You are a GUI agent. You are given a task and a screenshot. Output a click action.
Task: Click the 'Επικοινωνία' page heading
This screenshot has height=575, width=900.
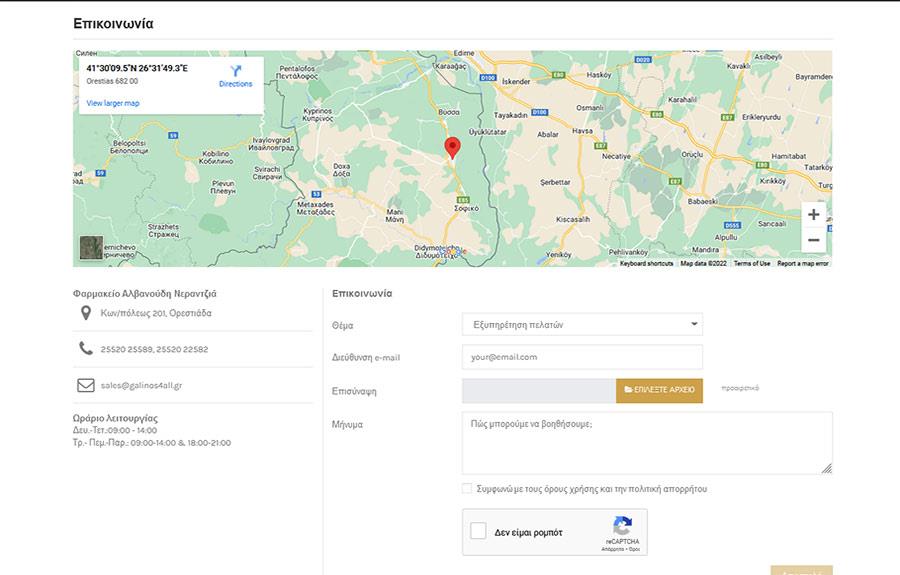113,24
